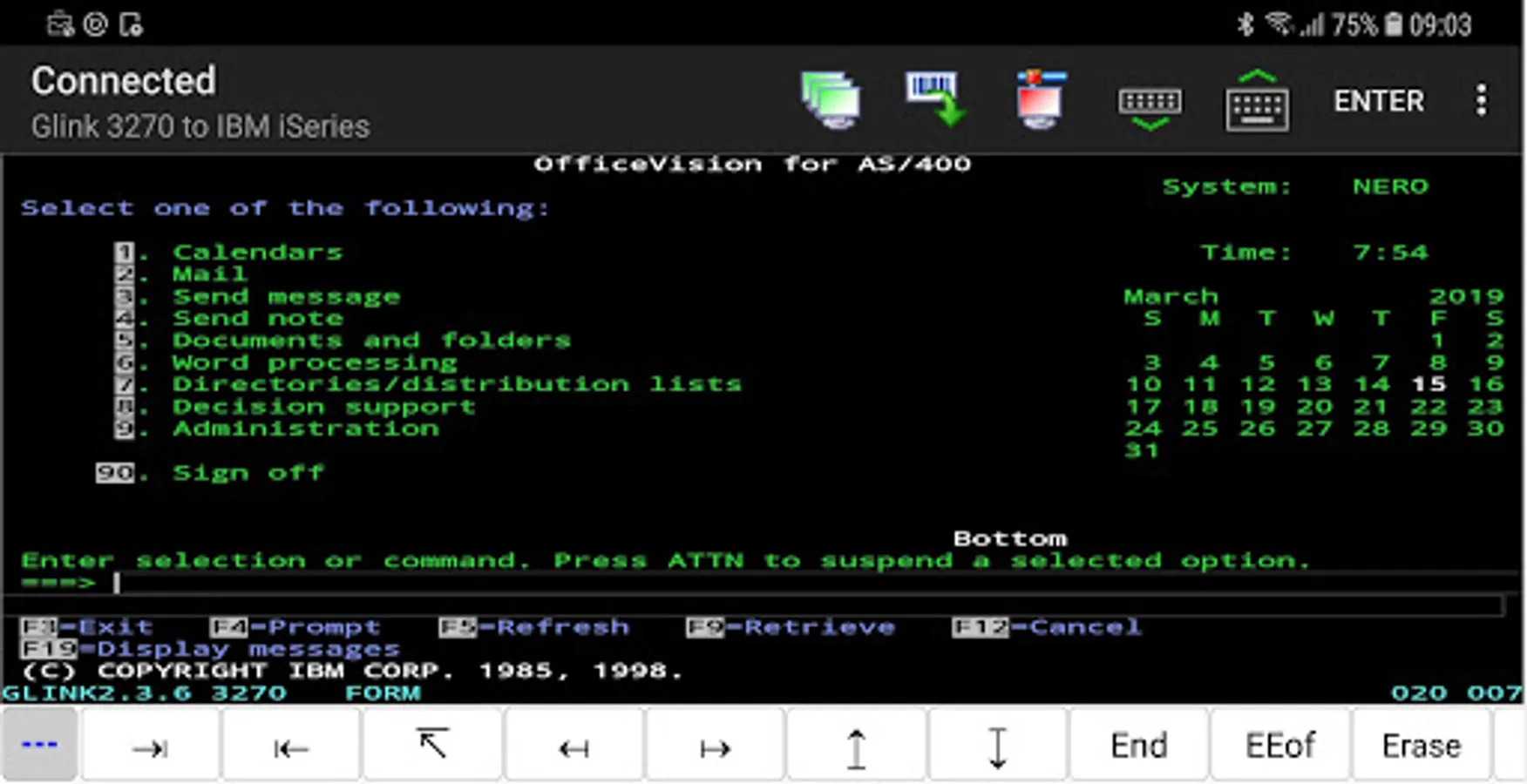
Task: Tap the 'F19=Display messages' label
Action: coord(211,649)
